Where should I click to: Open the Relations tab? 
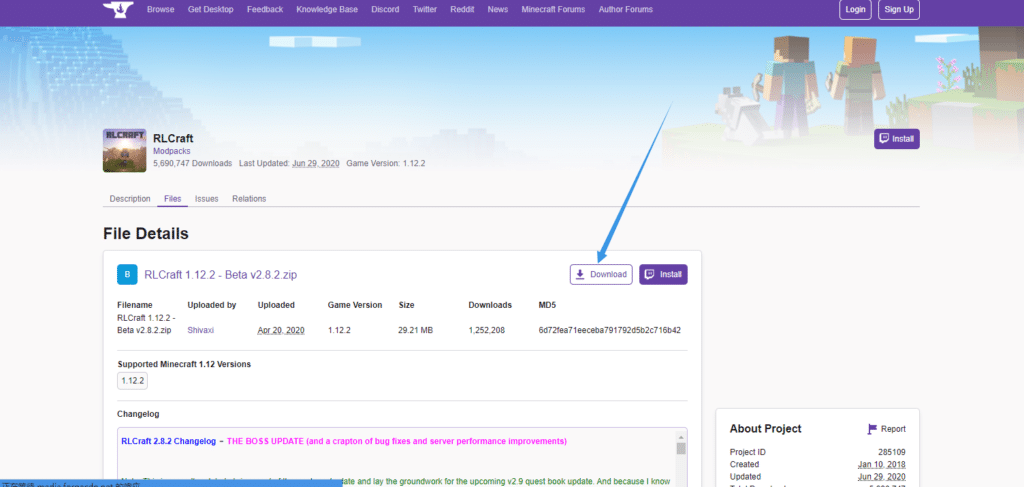(249, 199)
